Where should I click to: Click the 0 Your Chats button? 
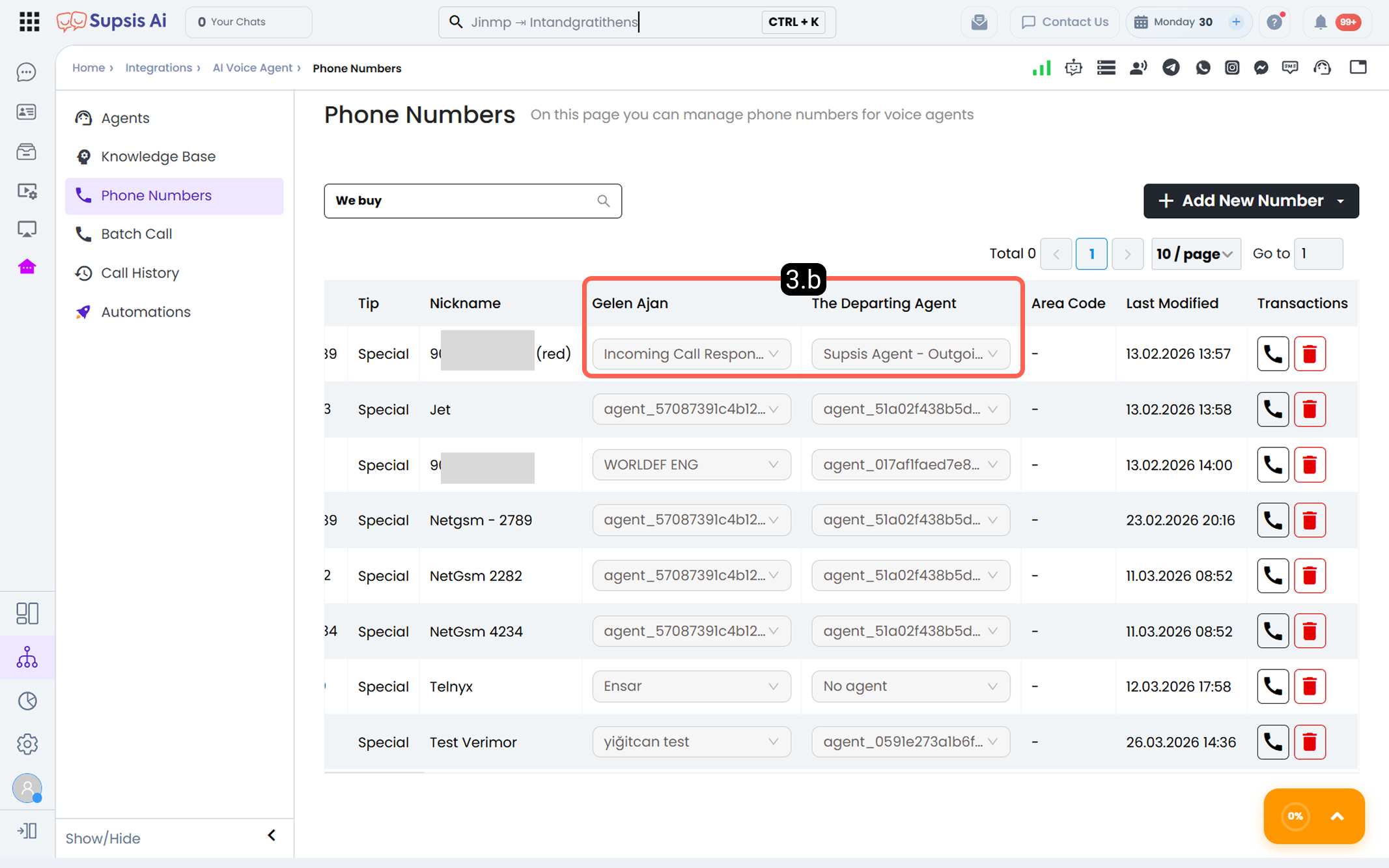point(249,22)
